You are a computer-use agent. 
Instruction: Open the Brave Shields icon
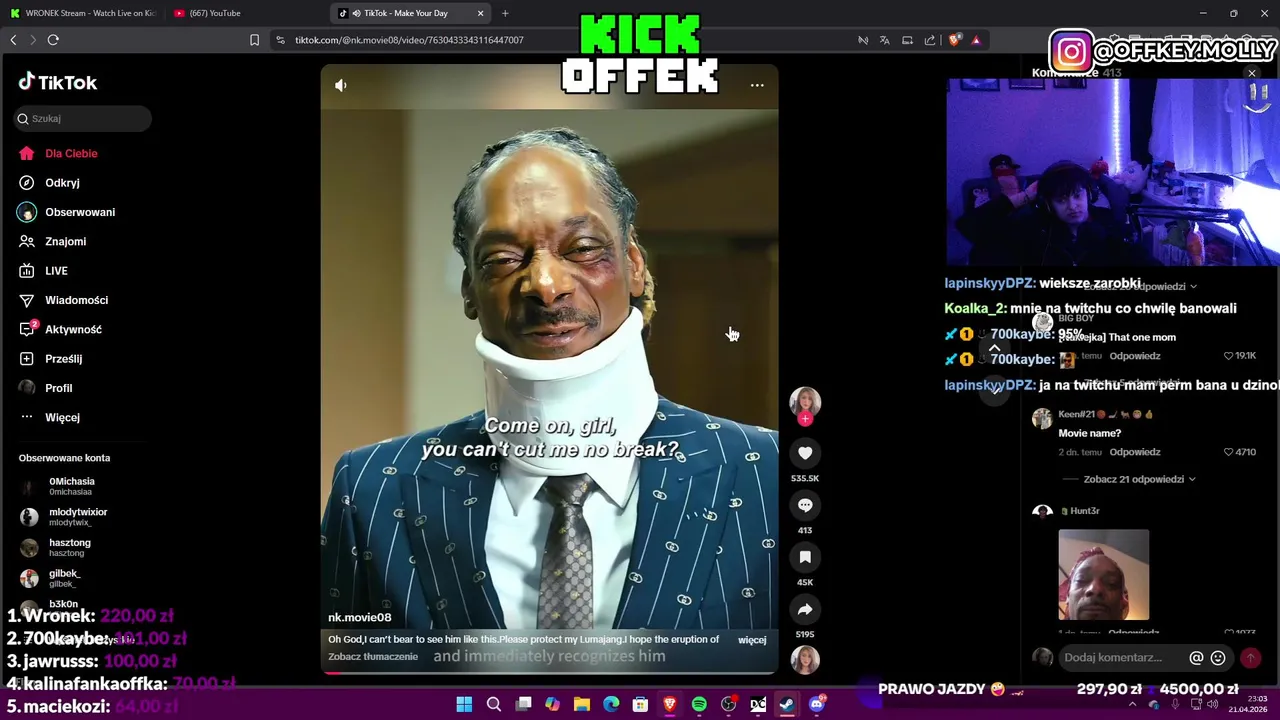pos(954,40)
